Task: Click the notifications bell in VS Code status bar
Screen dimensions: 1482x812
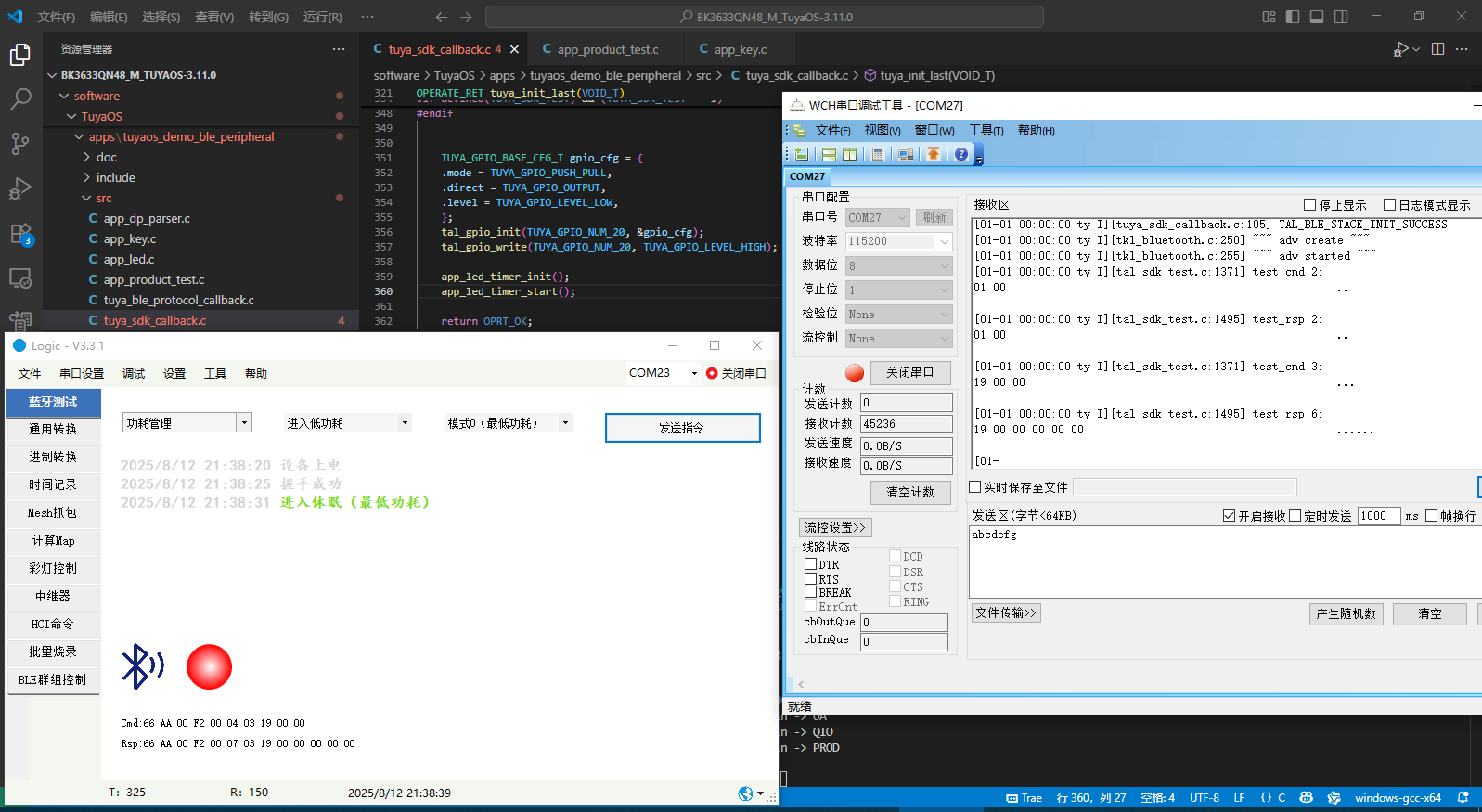Action: pos(1463,797)
